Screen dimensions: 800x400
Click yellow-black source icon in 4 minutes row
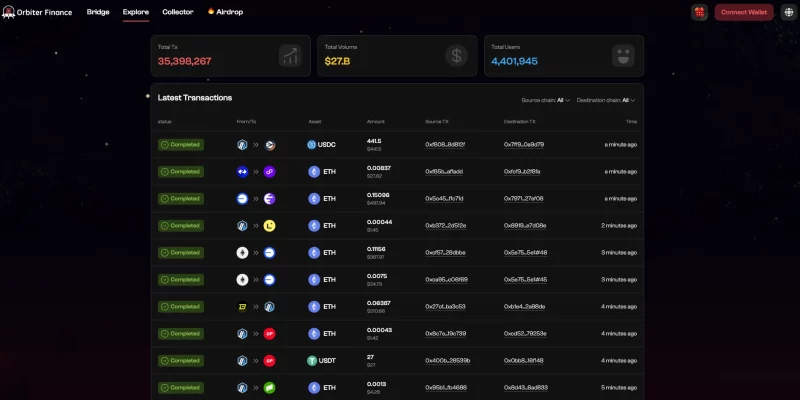tap(242, 307)
